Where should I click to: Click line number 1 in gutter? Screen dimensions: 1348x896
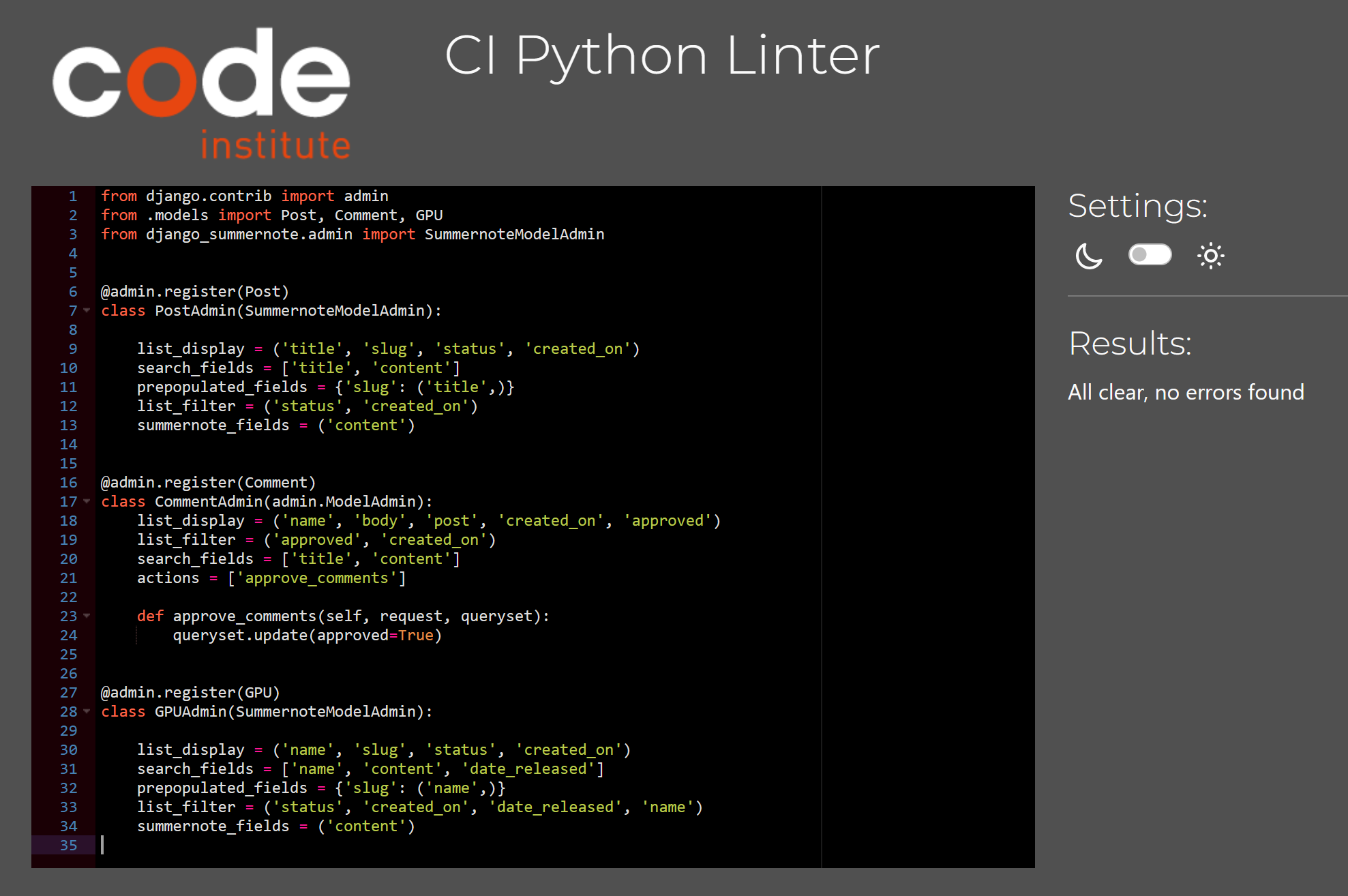tap(72, 196)
